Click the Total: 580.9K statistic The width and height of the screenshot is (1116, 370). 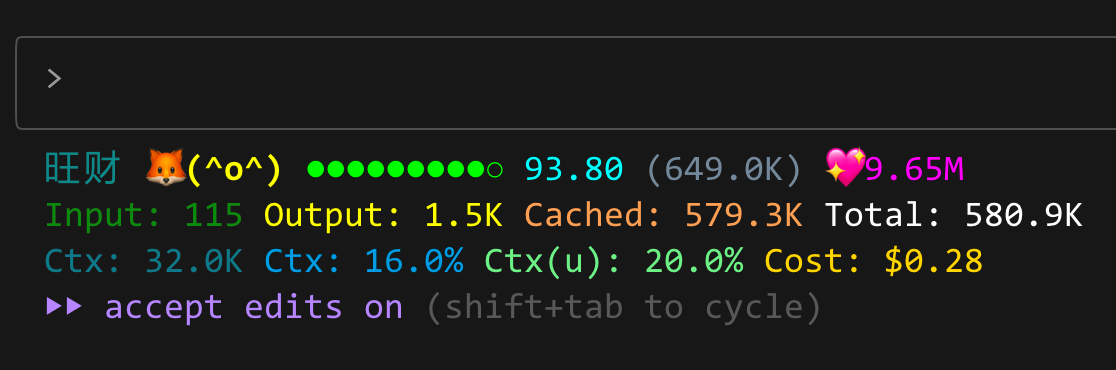pyautogui.click(x=954, y=216)
